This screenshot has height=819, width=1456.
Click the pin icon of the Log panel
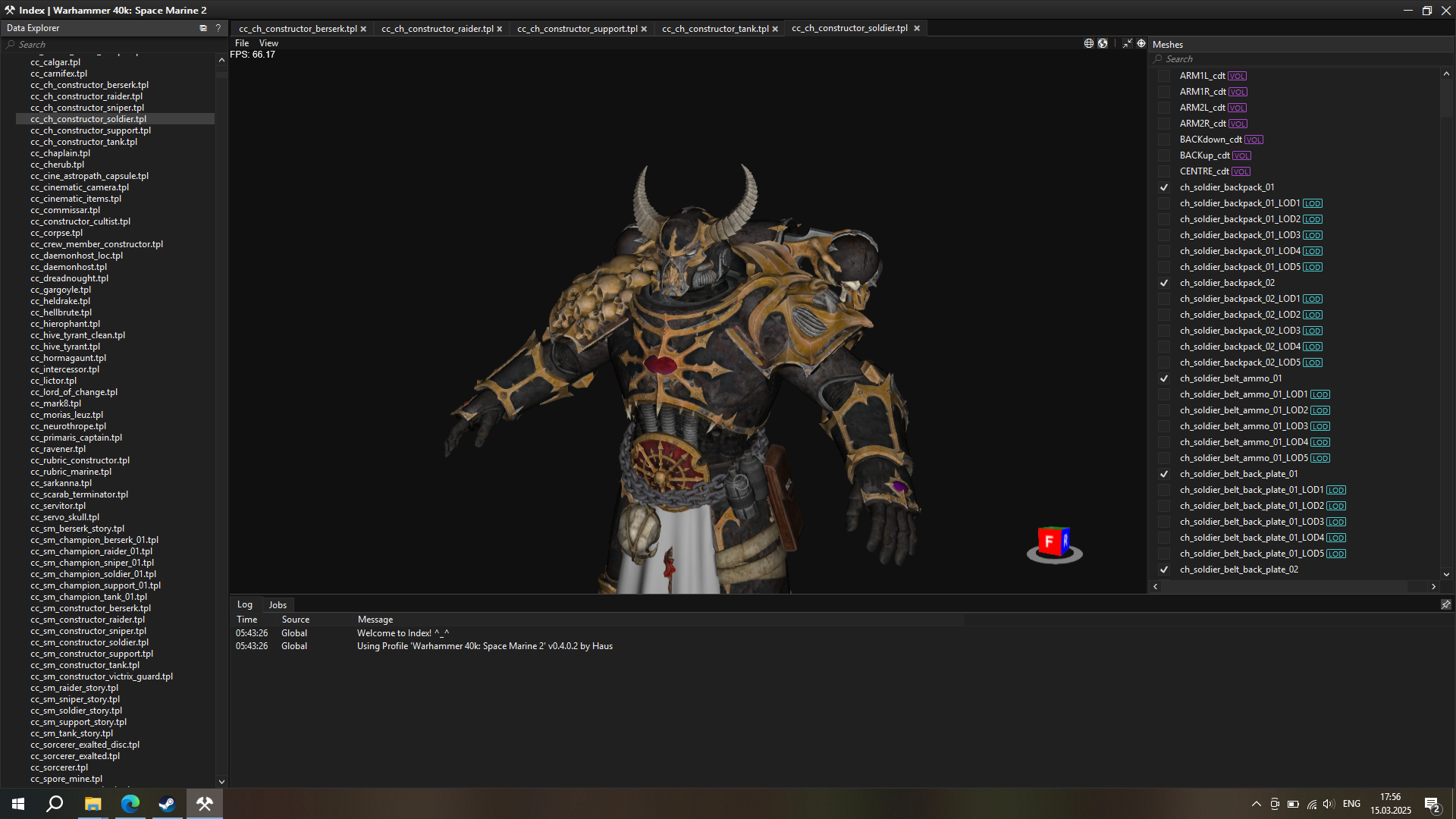coord(1446,604)
